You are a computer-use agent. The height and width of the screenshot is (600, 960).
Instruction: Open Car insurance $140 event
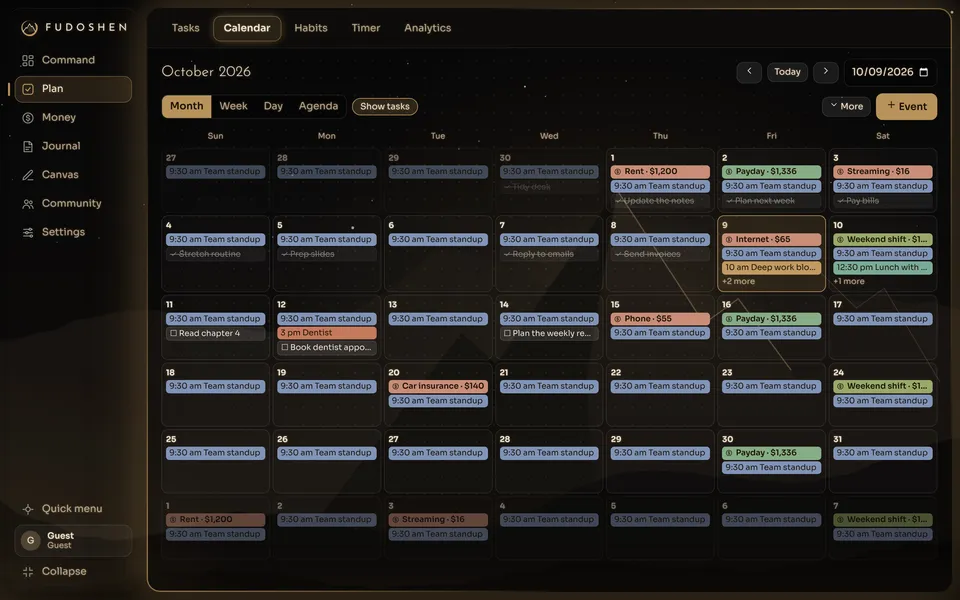coord(438,386)
